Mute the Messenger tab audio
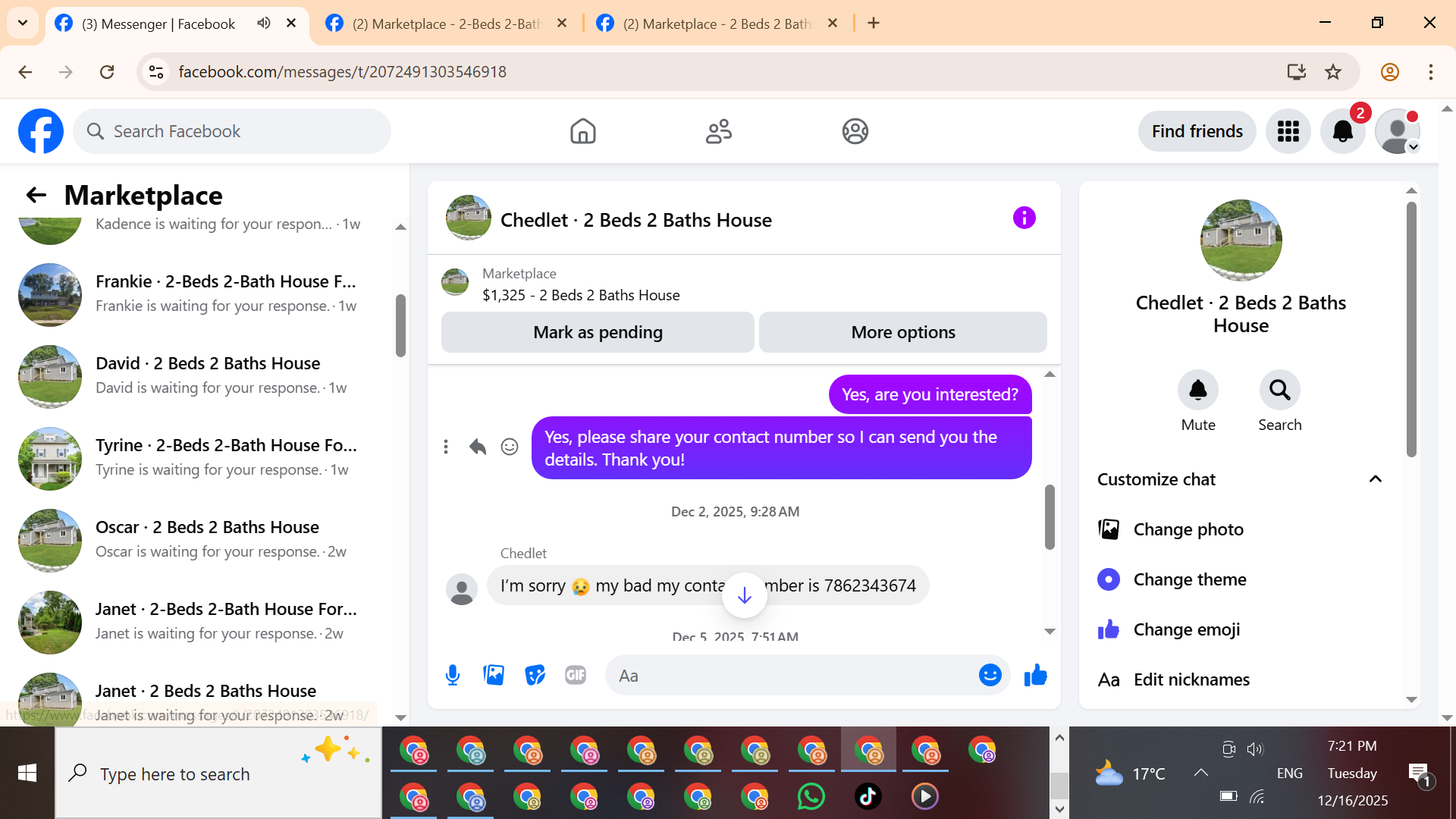The height and width of the screenshot is (819, 1456). point(263,24)
